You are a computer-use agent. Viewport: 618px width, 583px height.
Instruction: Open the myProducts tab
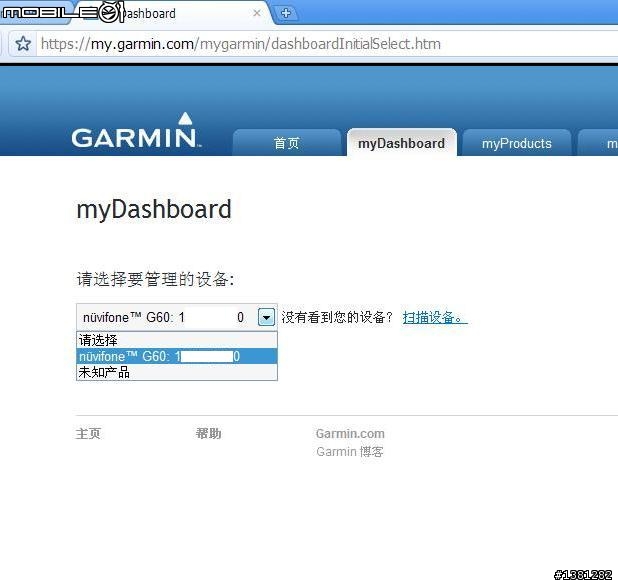[517, 142]
